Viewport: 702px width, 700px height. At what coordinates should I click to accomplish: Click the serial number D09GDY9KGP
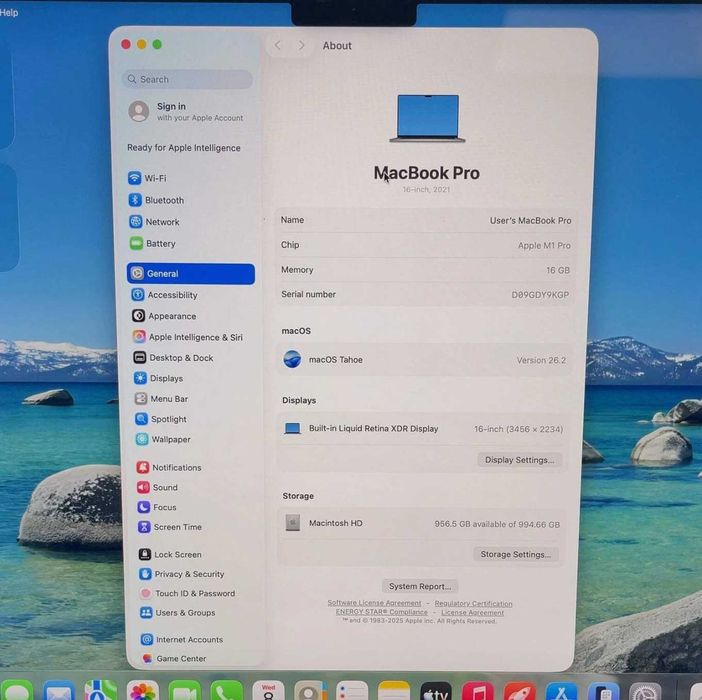pyautogui.click(x=540, y=295)
